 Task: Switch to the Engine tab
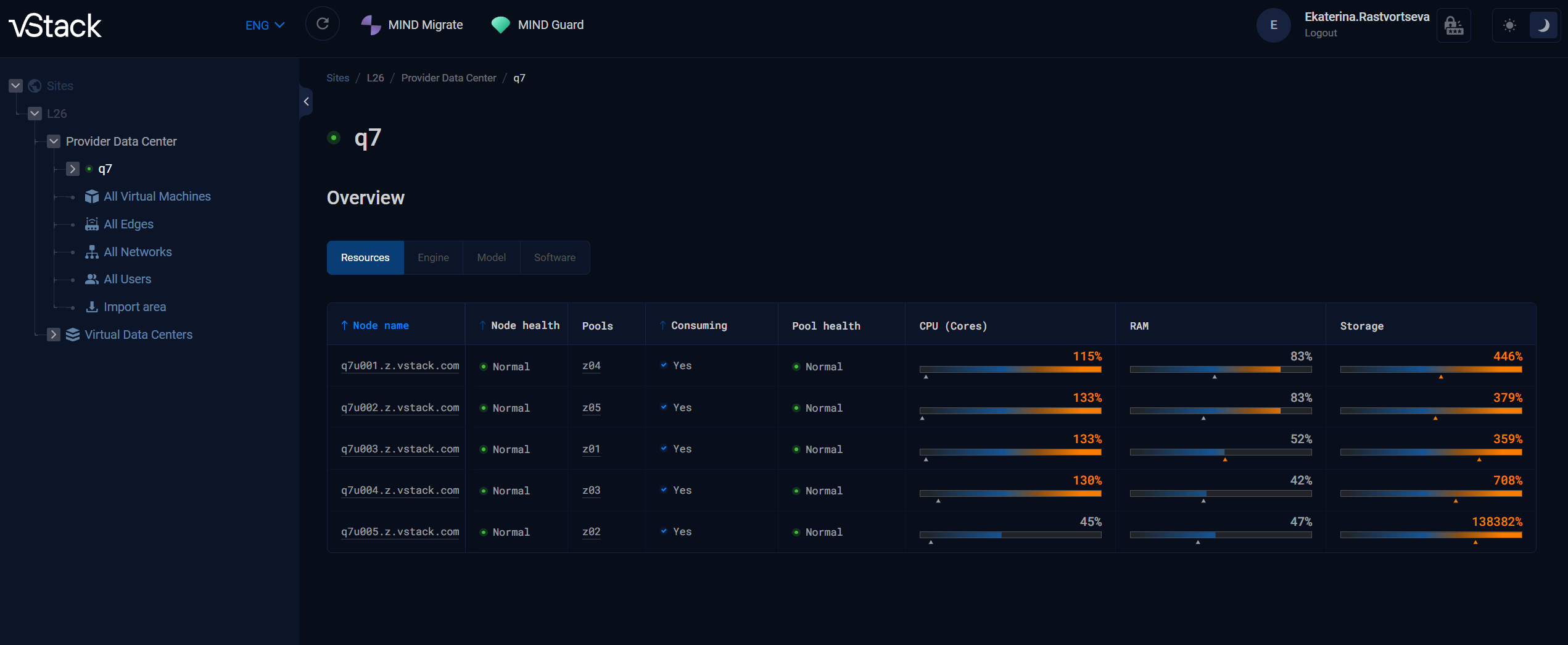pyautogui.click(x=433, y=257)
